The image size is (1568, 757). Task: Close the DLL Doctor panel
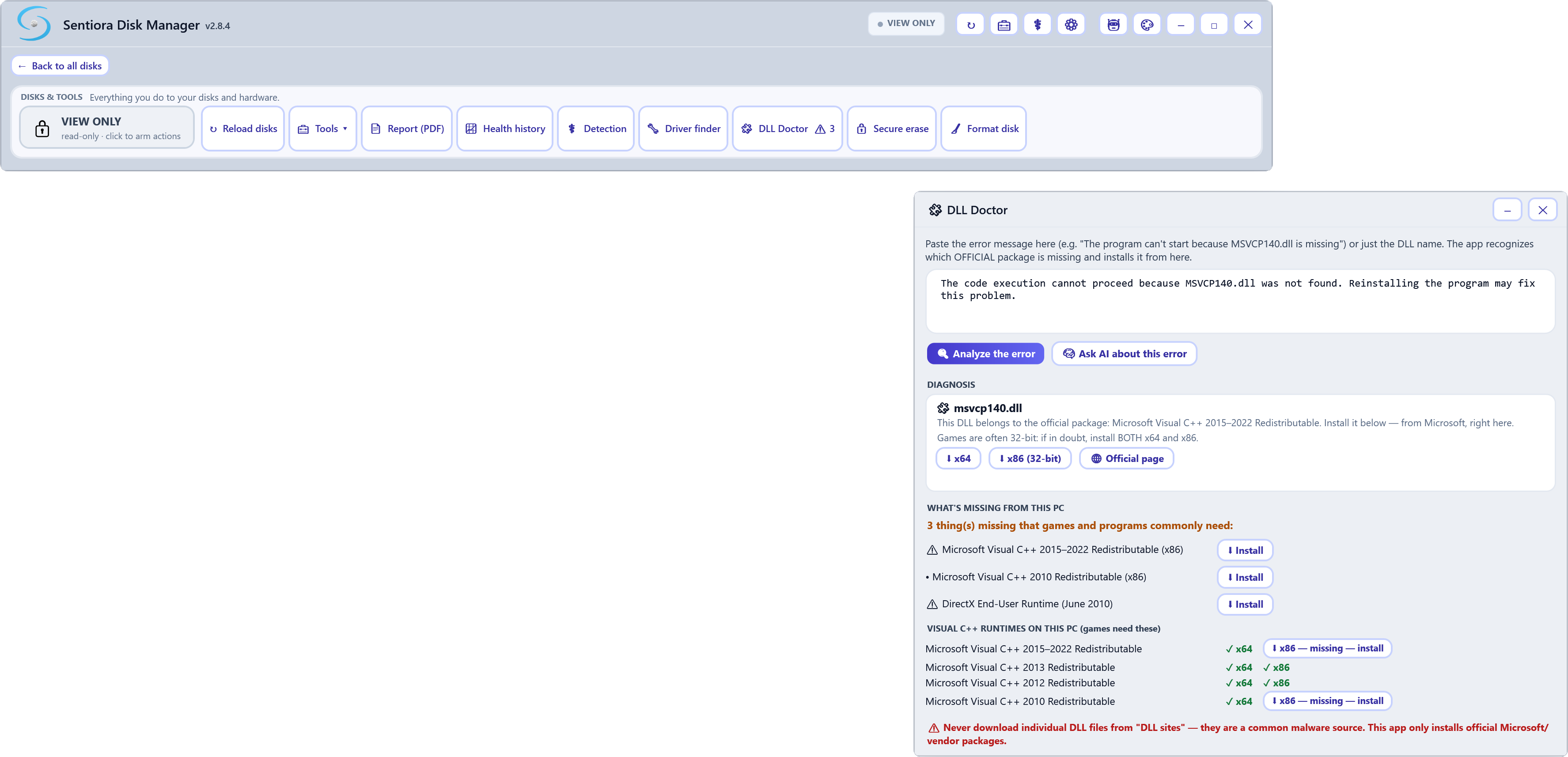pyautogui.click(x=1542, y=210)
